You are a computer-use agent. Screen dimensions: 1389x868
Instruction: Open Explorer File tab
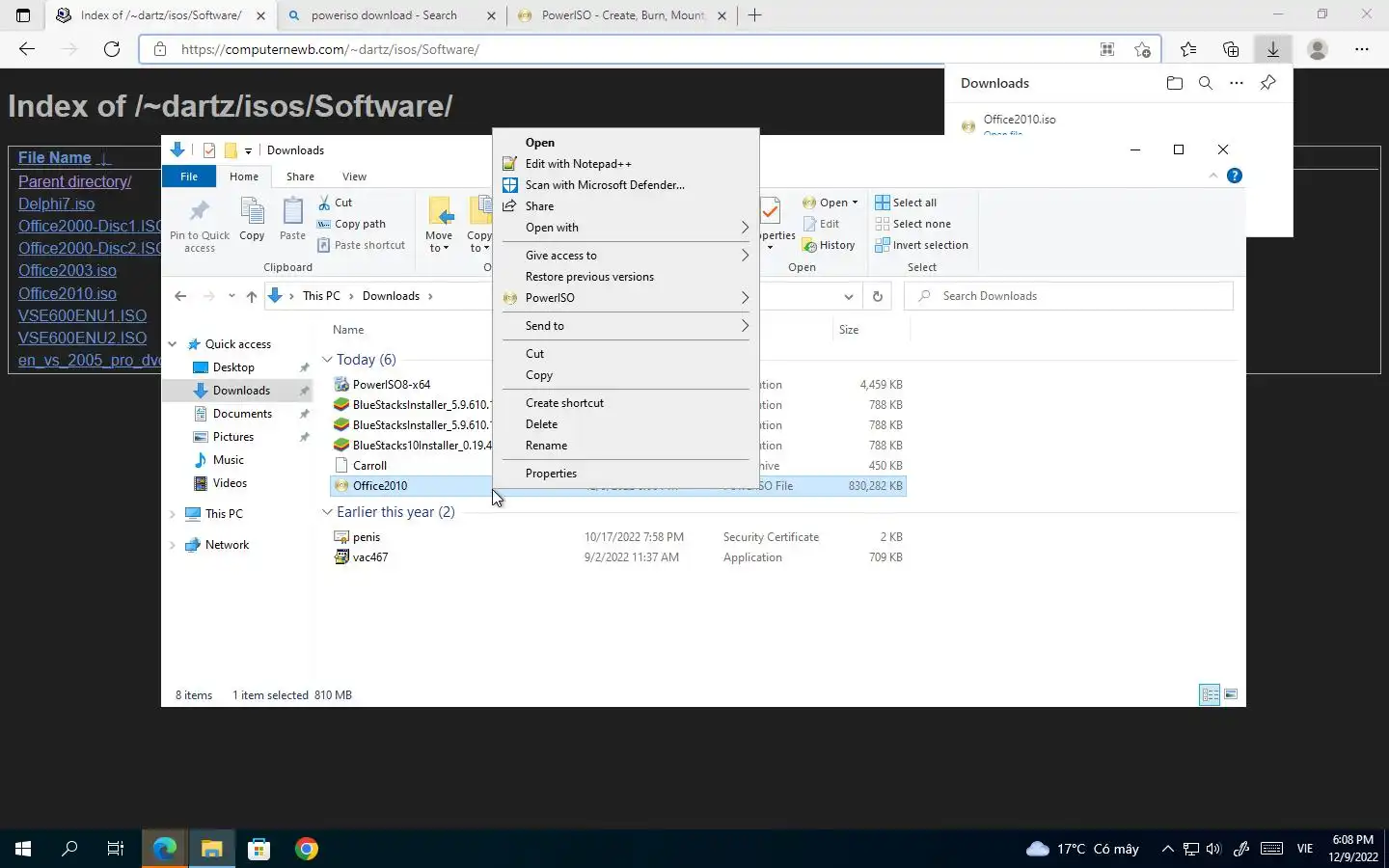189,176
